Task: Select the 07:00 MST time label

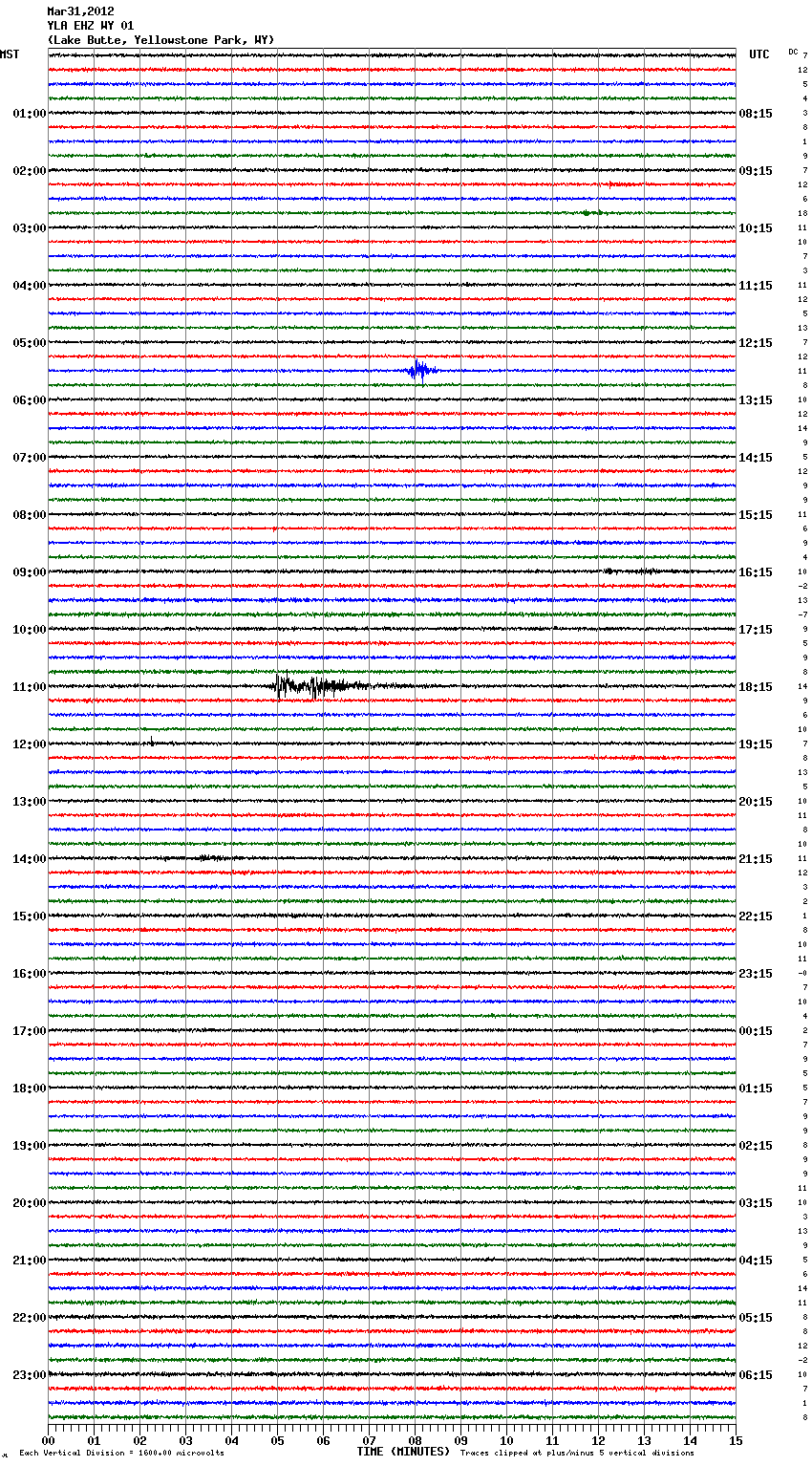Action: click(x=30, y=458)
